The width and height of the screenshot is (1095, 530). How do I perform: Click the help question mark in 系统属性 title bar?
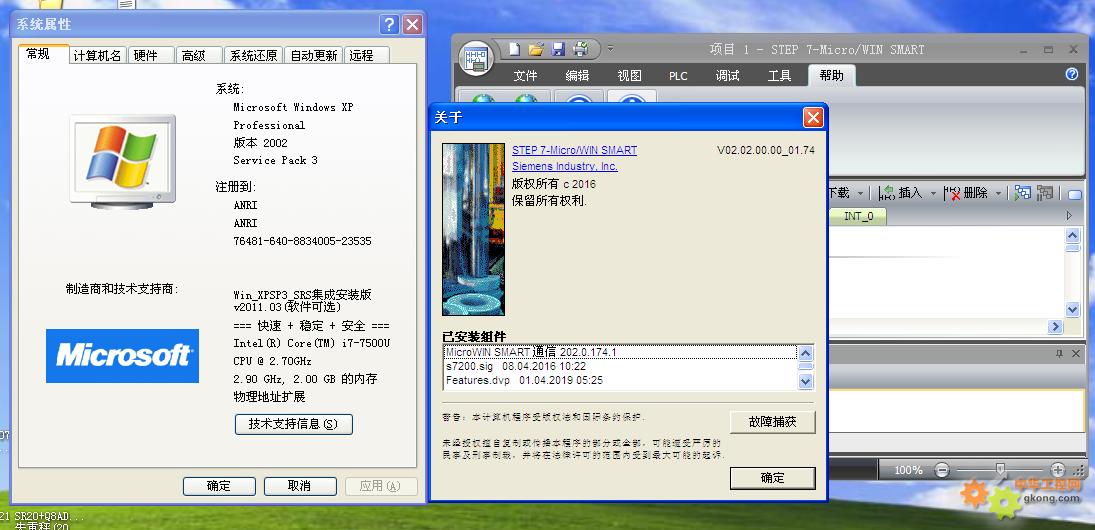[390, 25]
